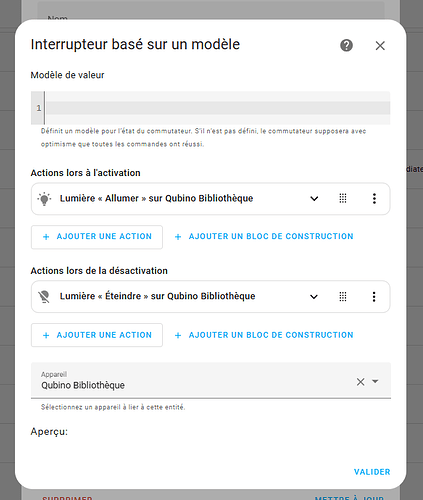Click the light-off icon of Éteindre action
This screenshot has height=500, width=423.
tap(44, 296)
